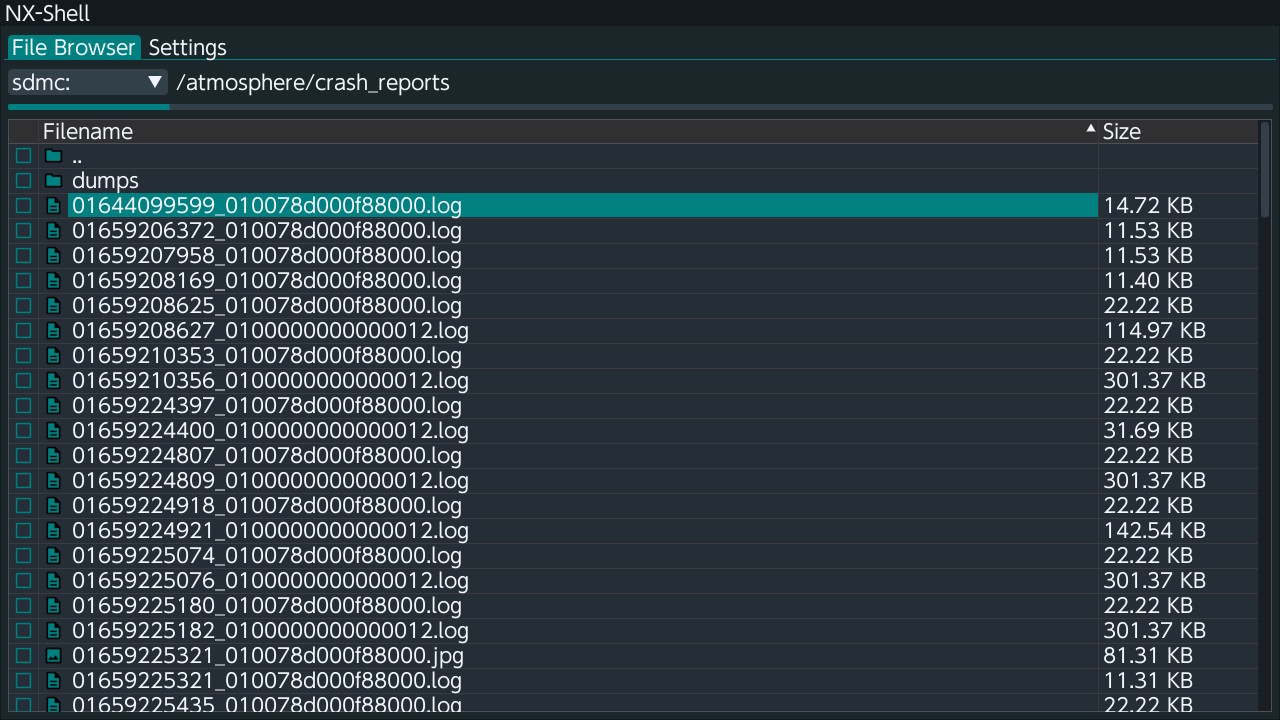The image size is (1280, 720).
Task: Click image icon of 01659225321_010078d000f88000.jpg
Action: click(54, 656)
